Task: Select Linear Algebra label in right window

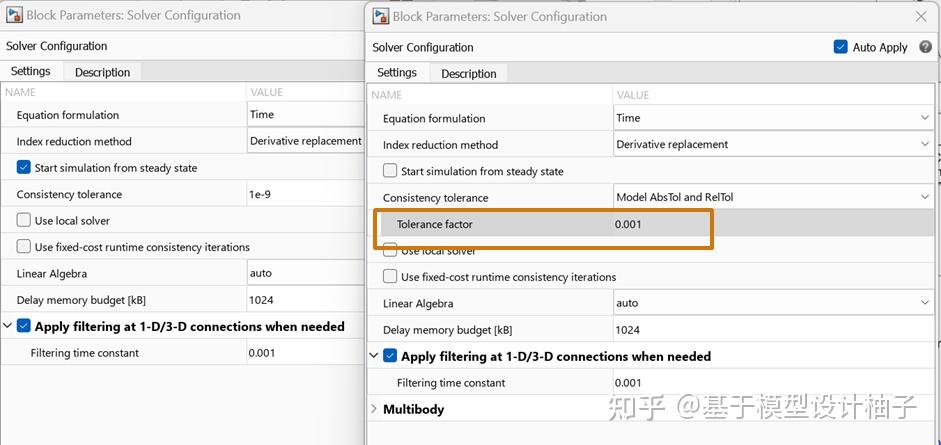Action: pyautogui.click(x=418, y=303)
